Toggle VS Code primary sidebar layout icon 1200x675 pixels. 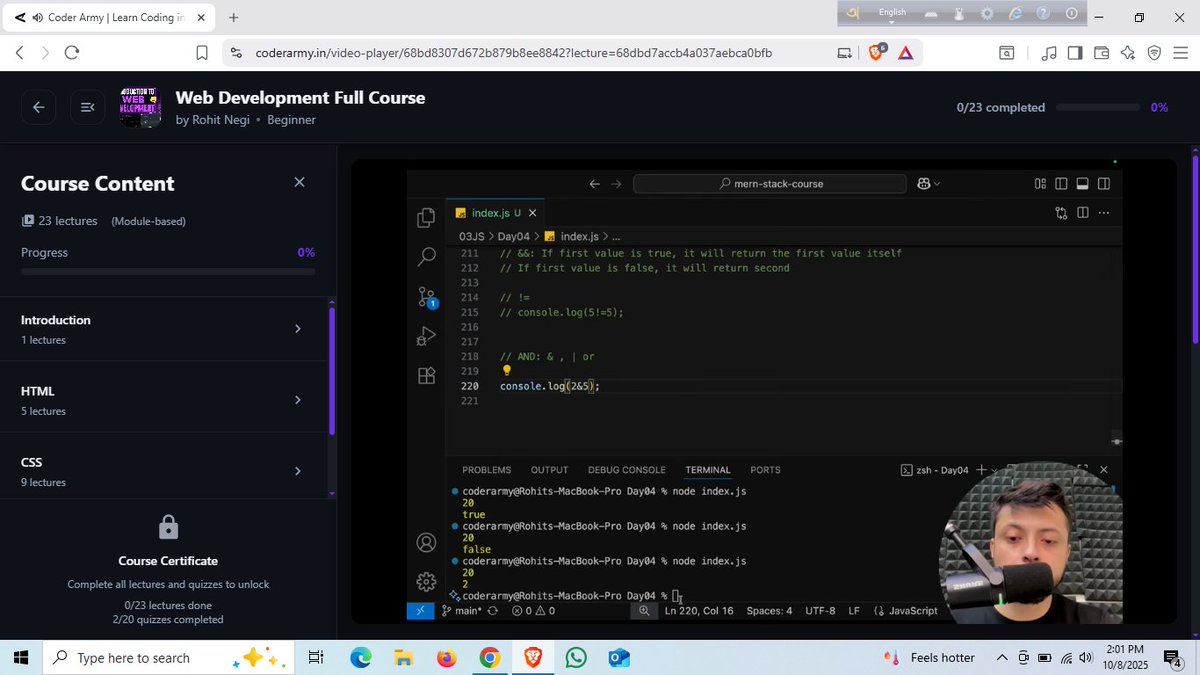point(1061,184)
